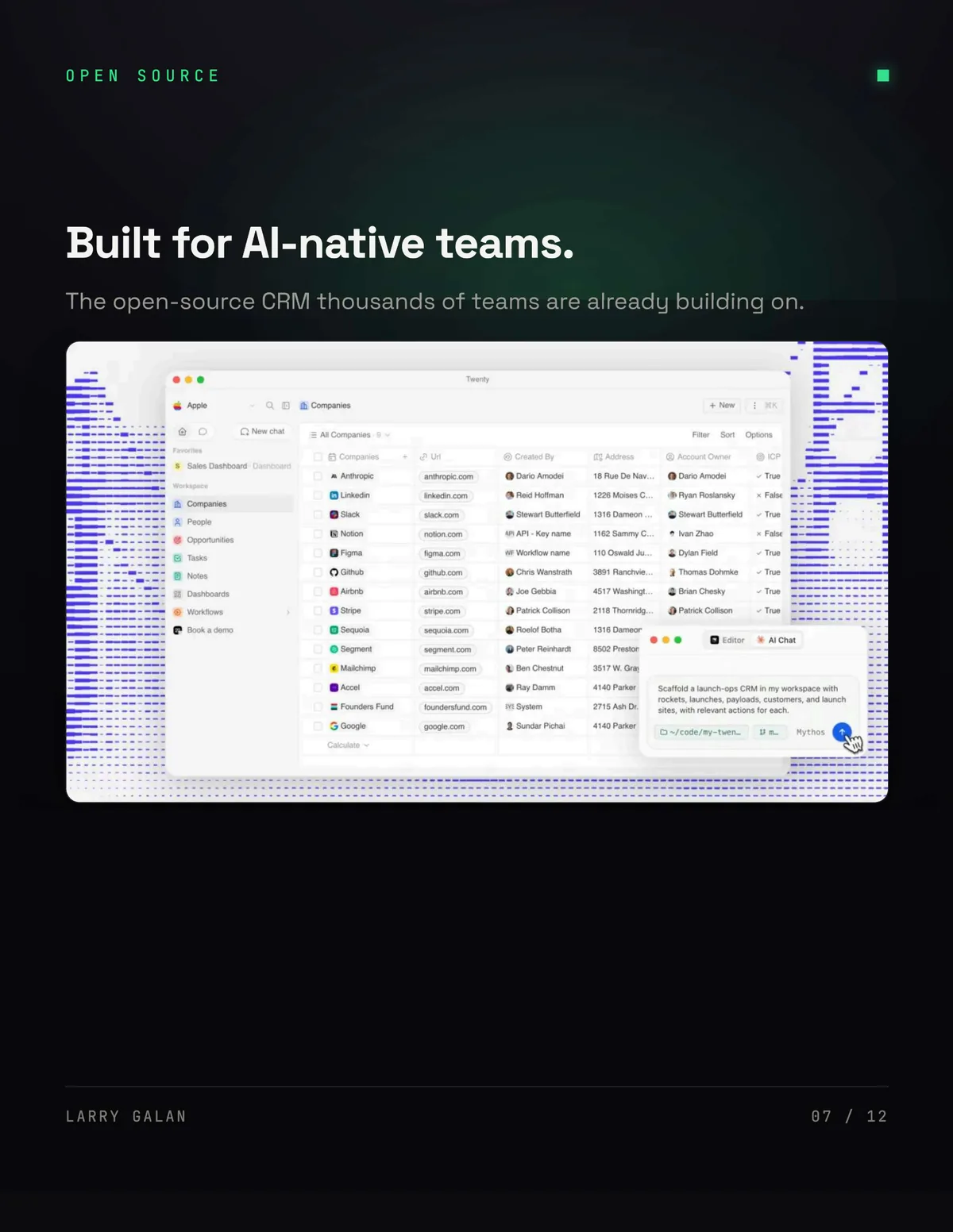
Task: Open the git branch selector in AI chat
Action: click(769, 733)
